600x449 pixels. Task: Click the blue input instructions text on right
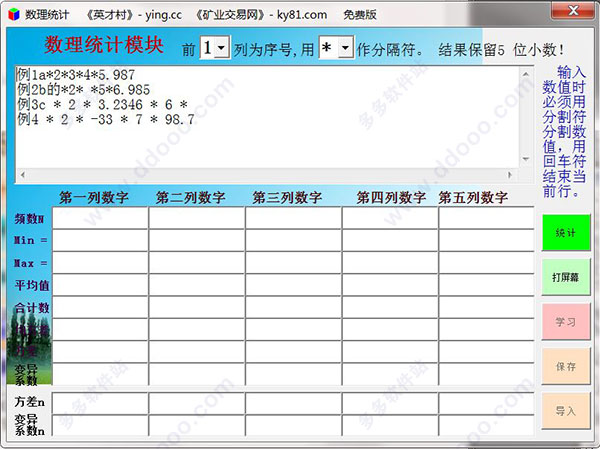(564, 132)
